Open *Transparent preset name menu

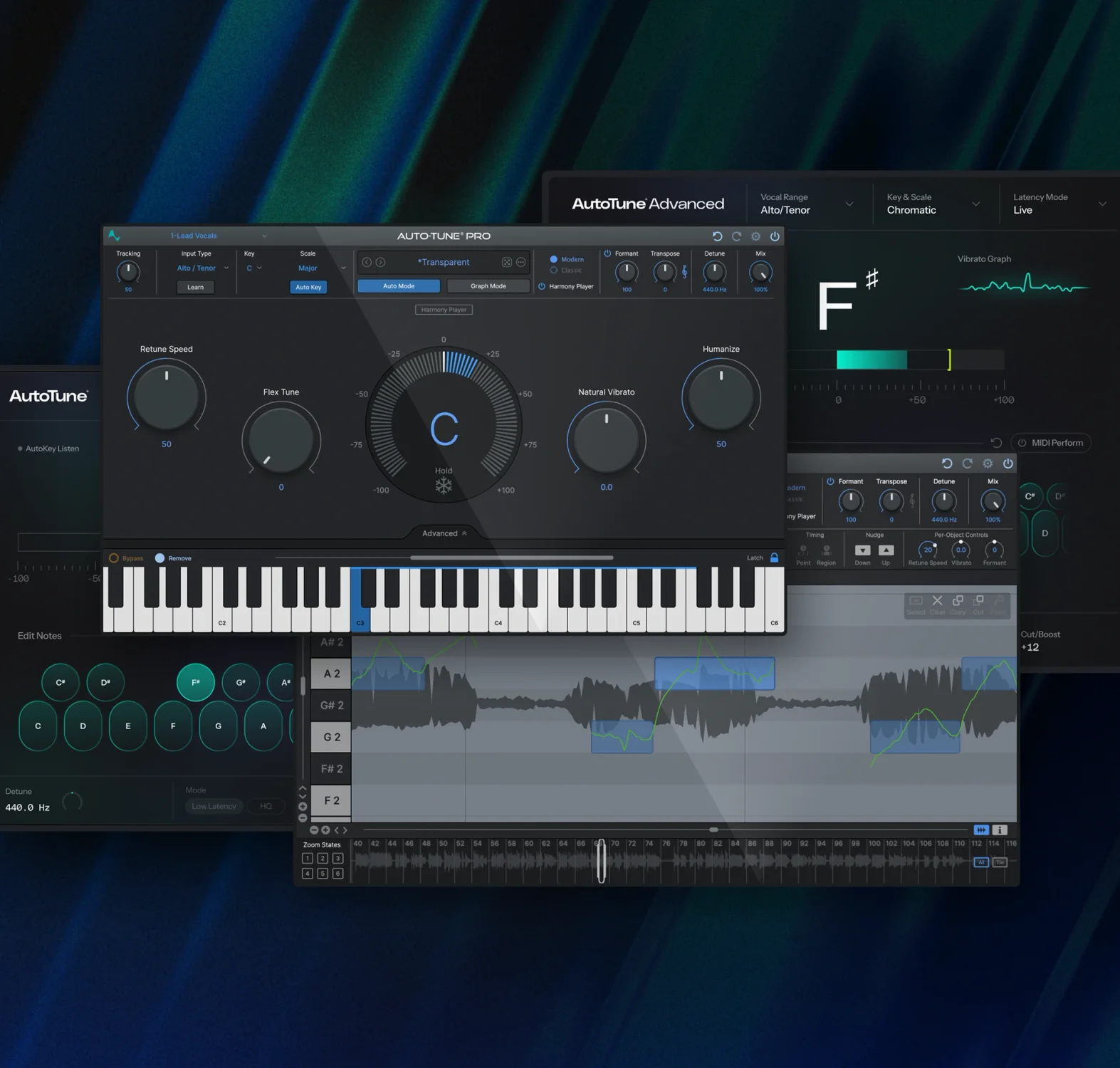444,262
